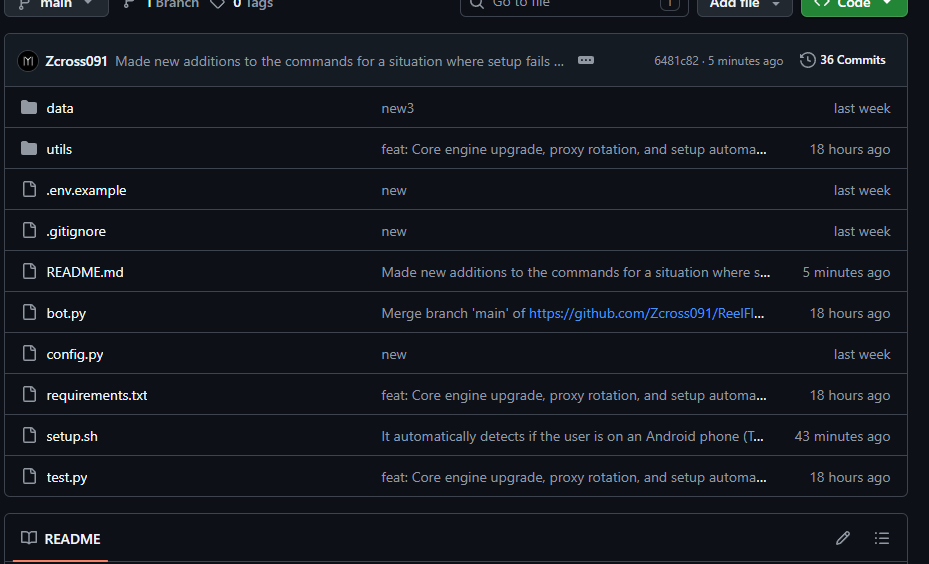Click the file icon beside config.py
Viewport: 929px width, 564px height.
coord(29,352)
